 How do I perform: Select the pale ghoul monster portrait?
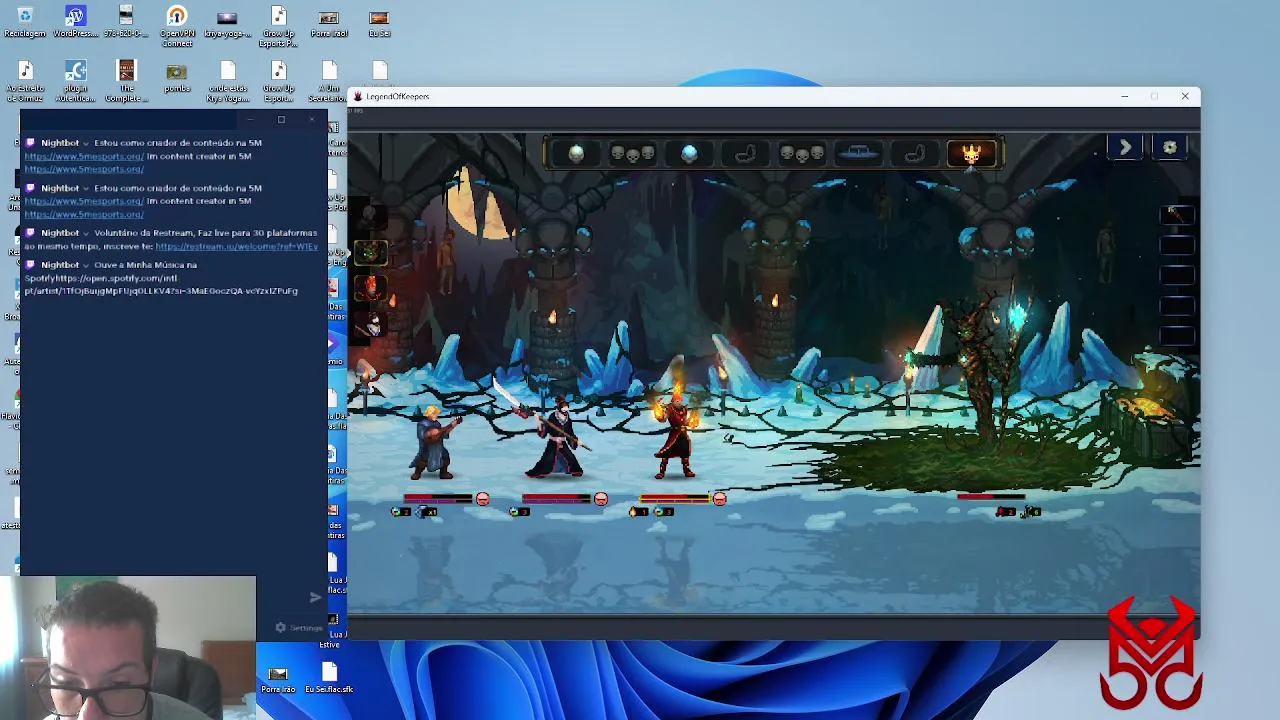tap(371, 324)
